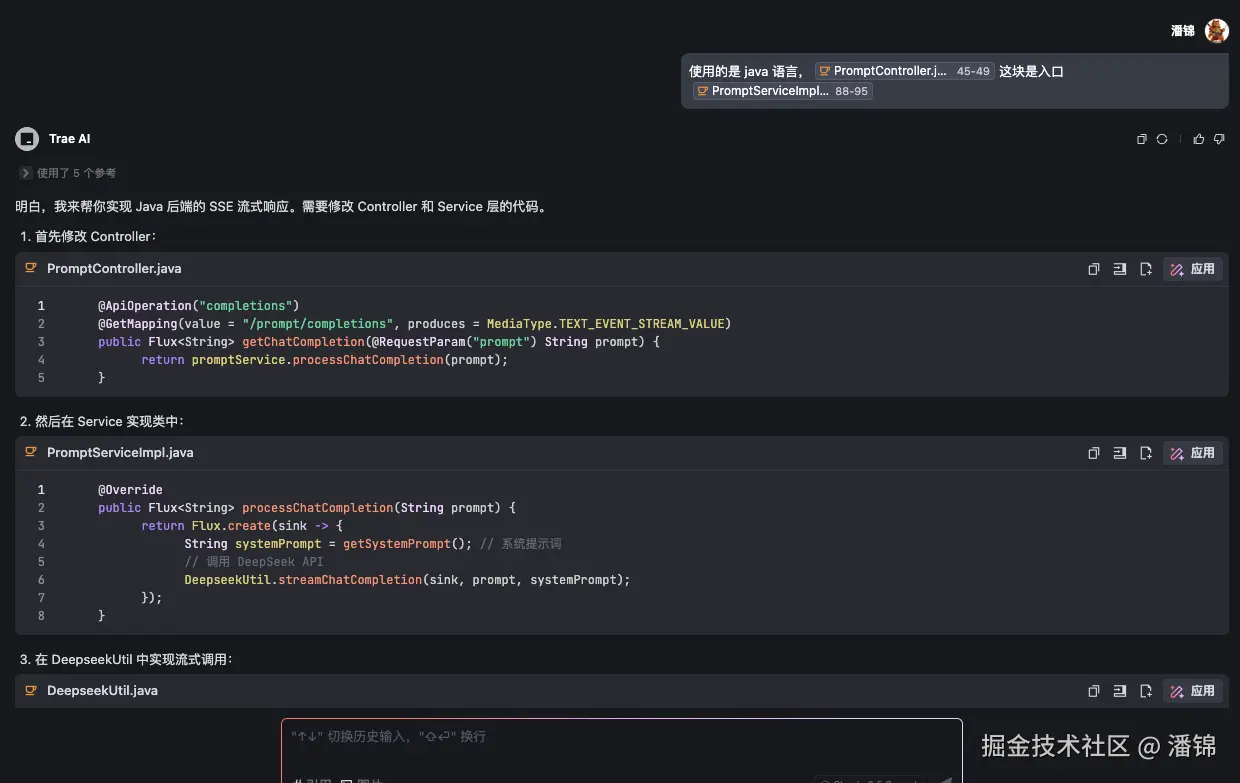
Task: Click the @GetMapping code line
Action: coord(414,324)
